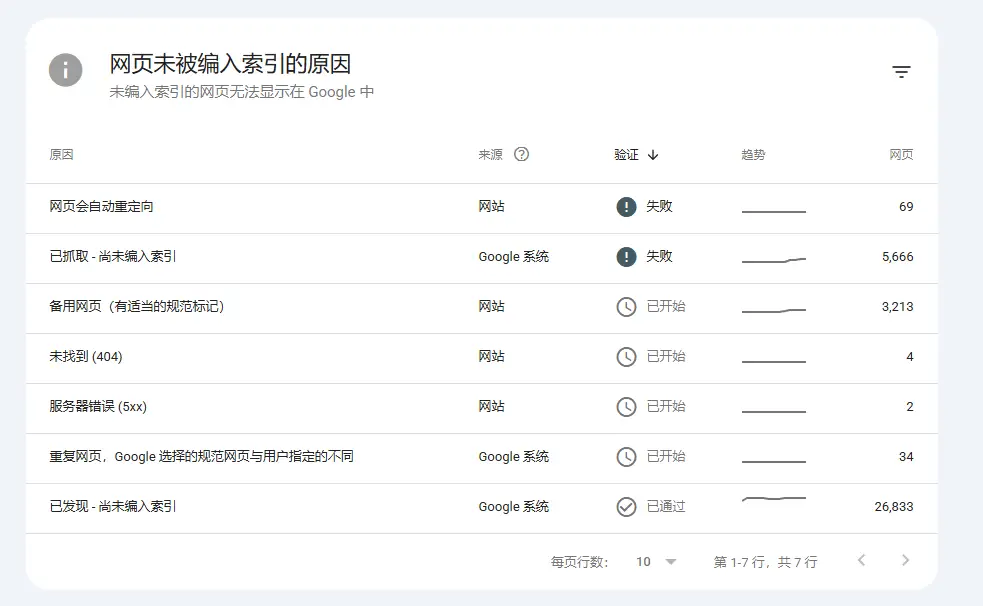
Task: Open the 服务器错误 (5xx) row
Action: (x=481, y=409)
